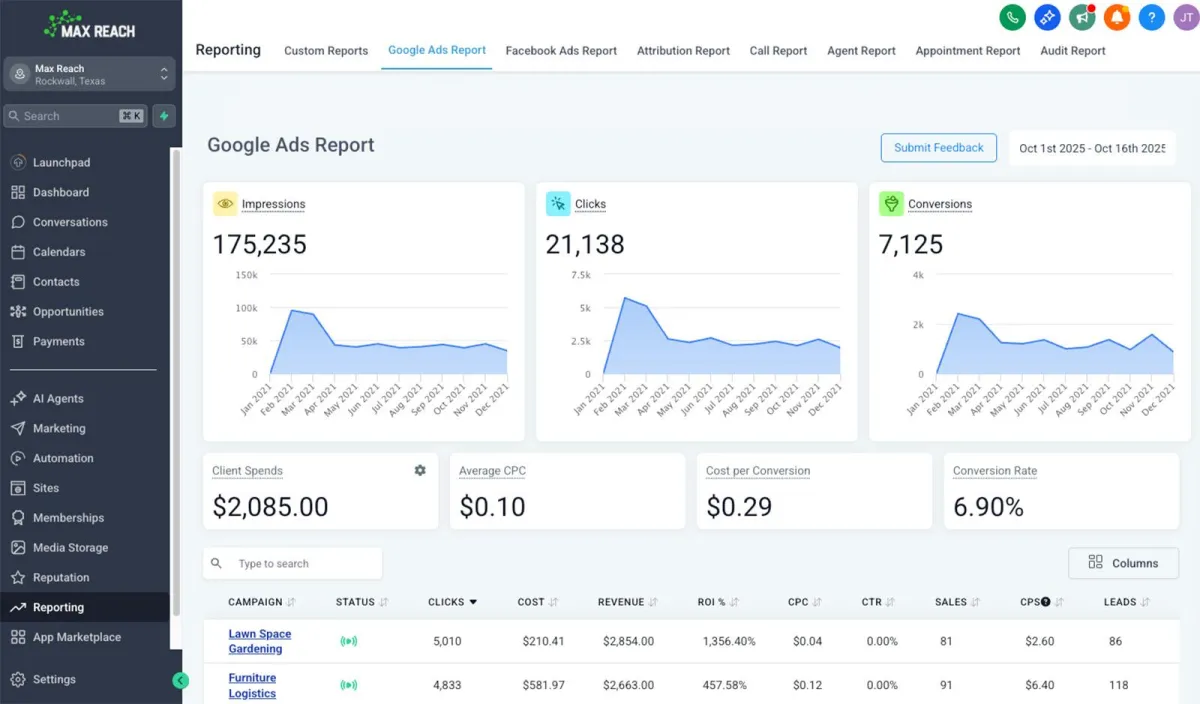The image size is (1200, 704).
Task: Open the Agent Report tab
Action: 861,51
